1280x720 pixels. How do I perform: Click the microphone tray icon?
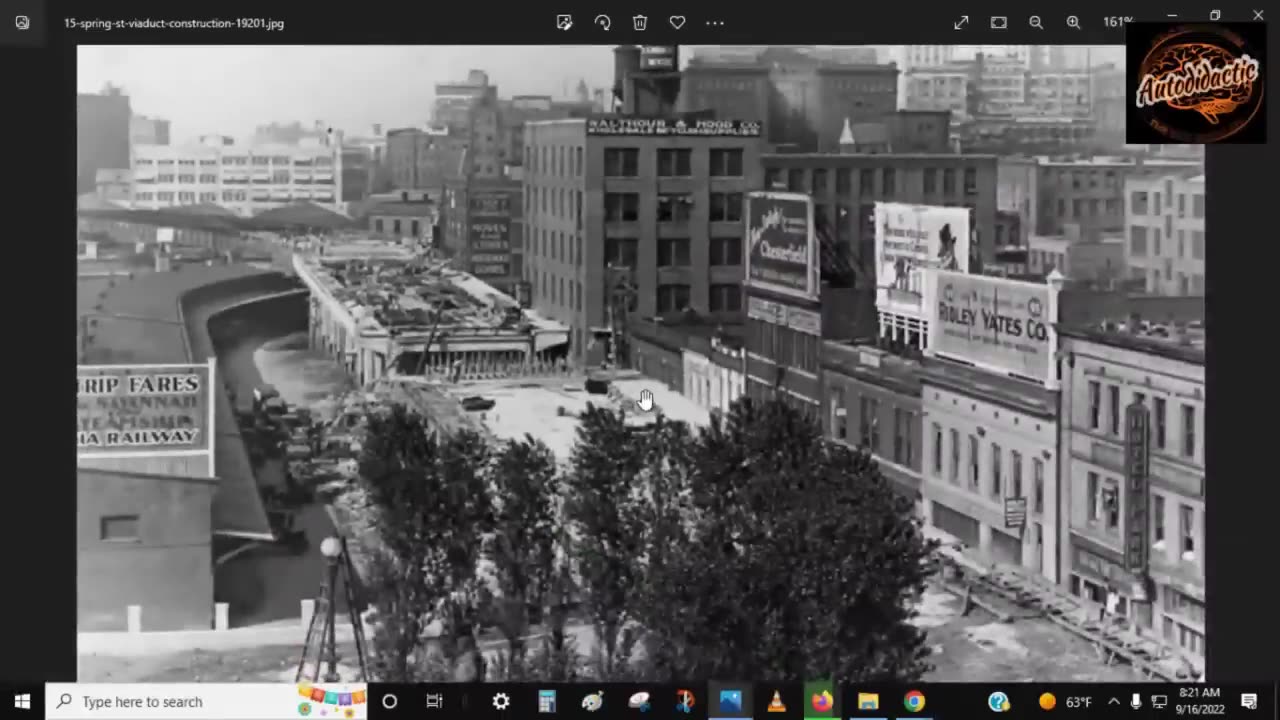1137,701
